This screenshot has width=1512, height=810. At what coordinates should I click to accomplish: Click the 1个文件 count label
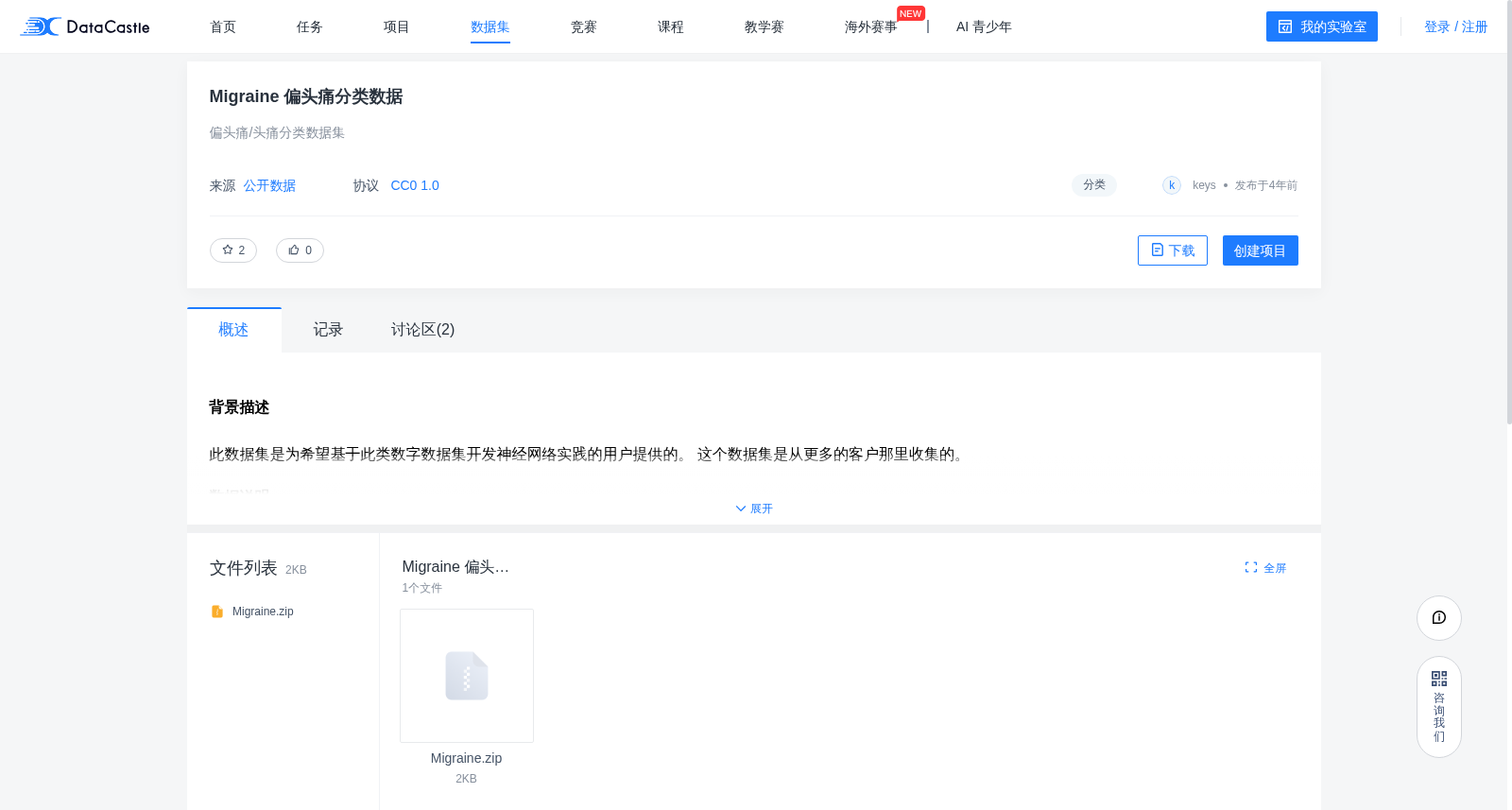click(x=422, y=588)
